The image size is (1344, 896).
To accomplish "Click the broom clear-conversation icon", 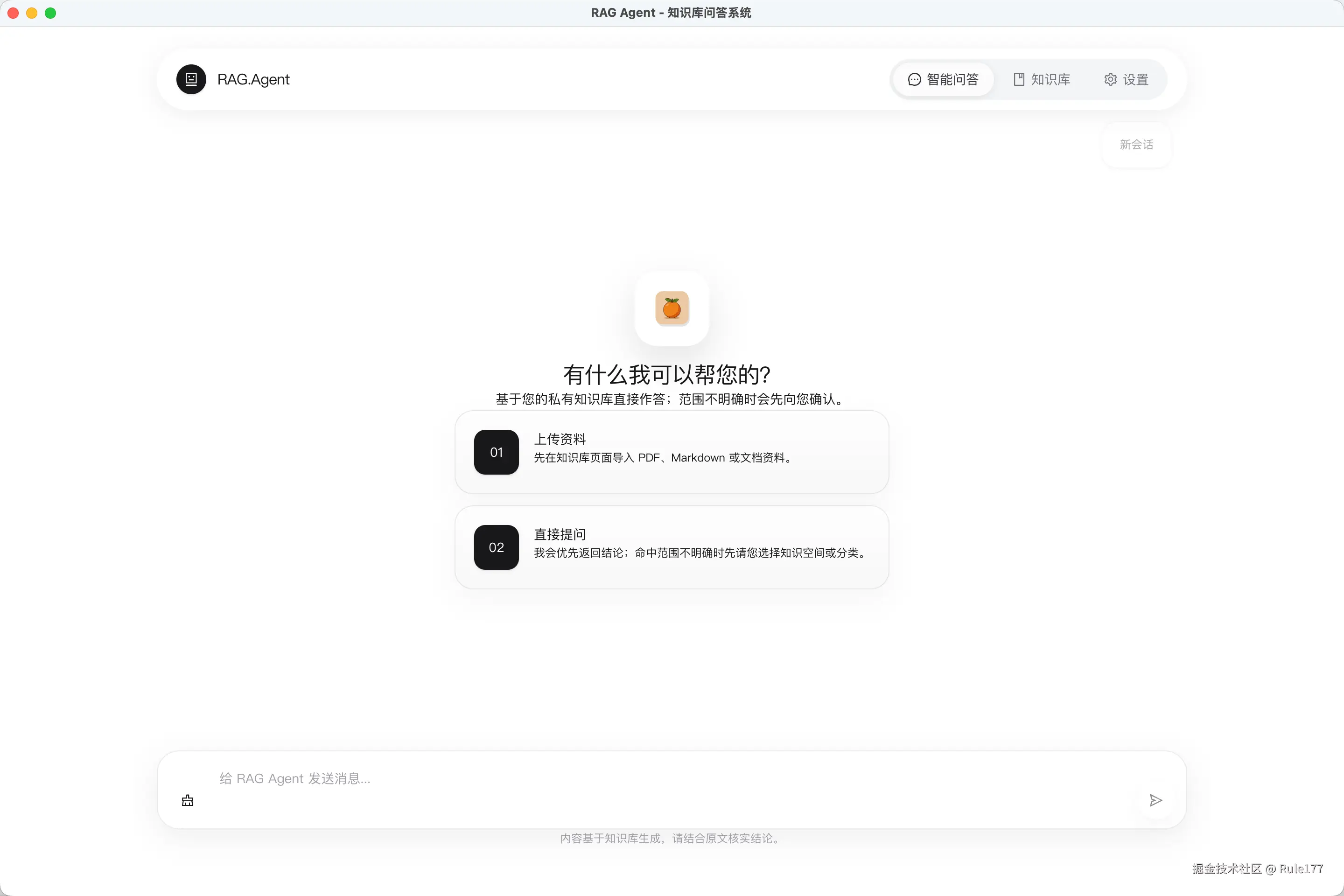I will (188, 801).
